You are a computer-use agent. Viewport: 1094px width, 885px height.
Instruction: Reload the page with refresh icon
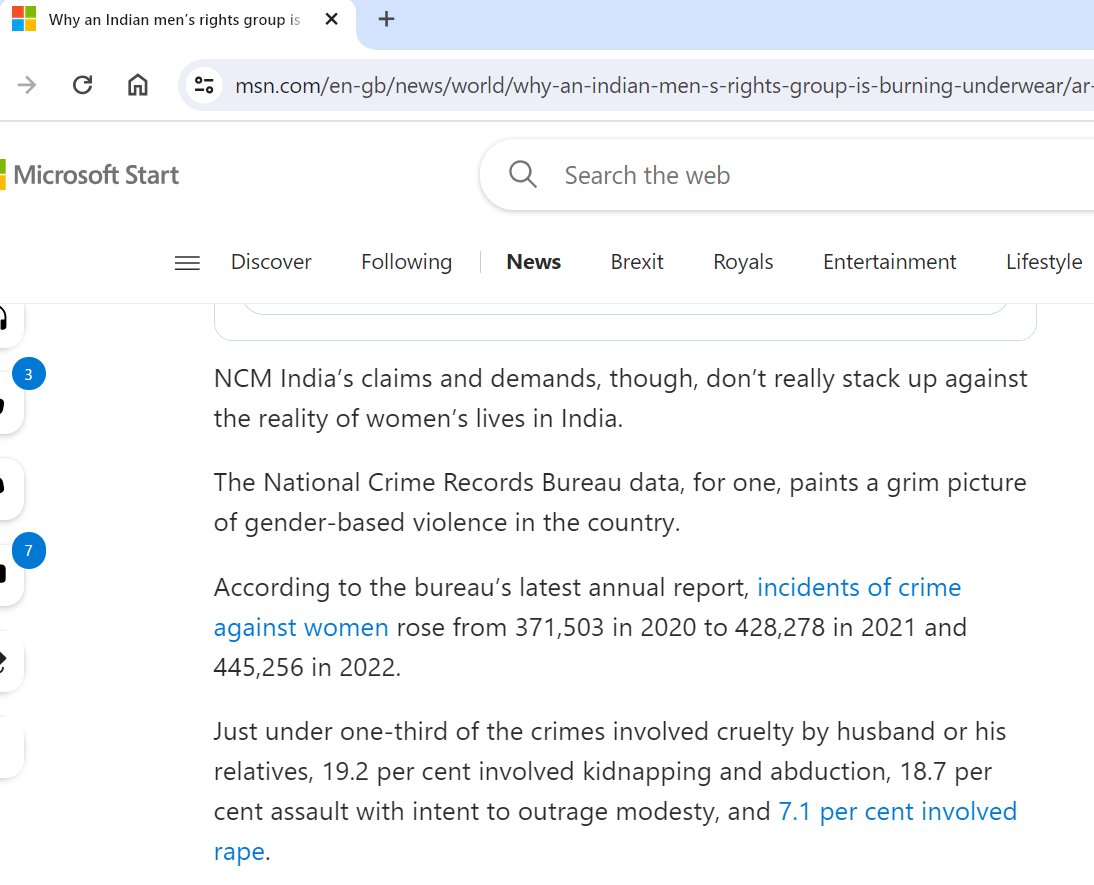tap(82, 85)
